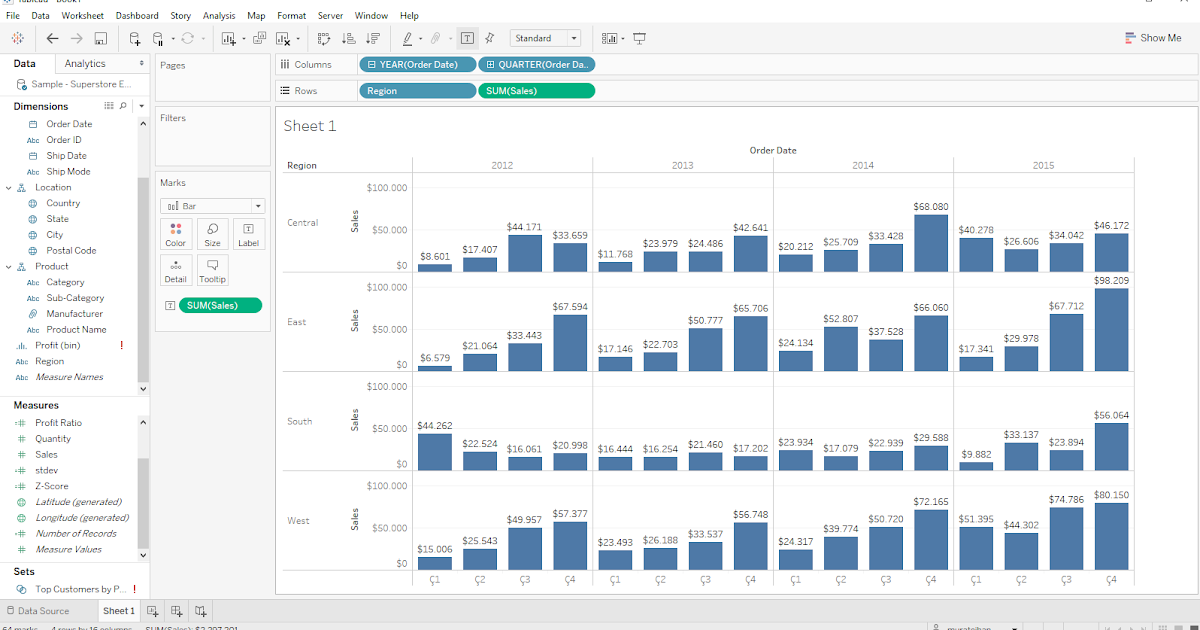The width and height of the screenshot is (1200, 630).
Task: Toggle the Presentation Mode icon
Action: [638, 38]
